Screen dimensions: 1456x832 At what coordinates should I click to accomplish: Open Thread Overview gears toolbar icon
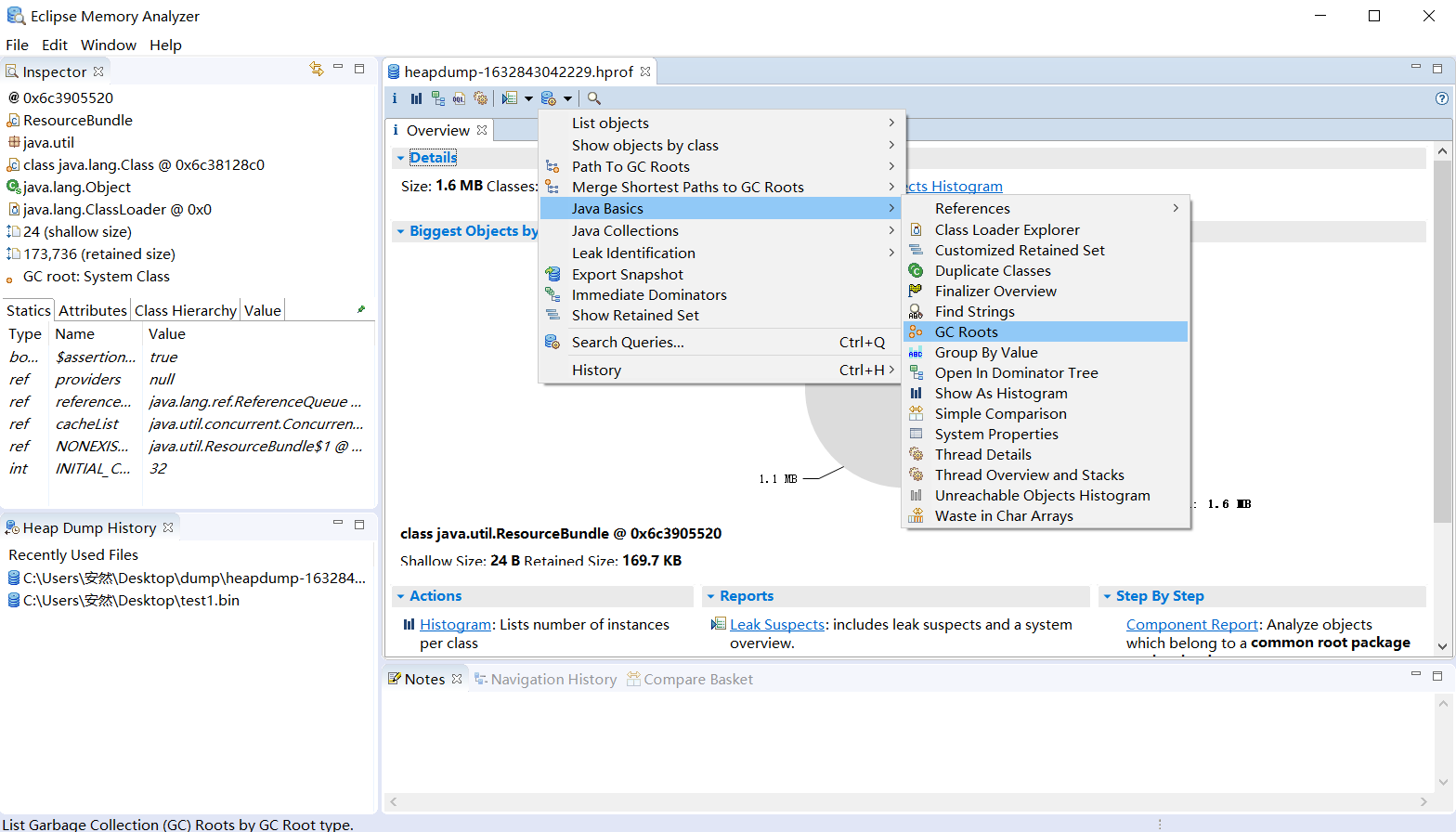point(480,98)
